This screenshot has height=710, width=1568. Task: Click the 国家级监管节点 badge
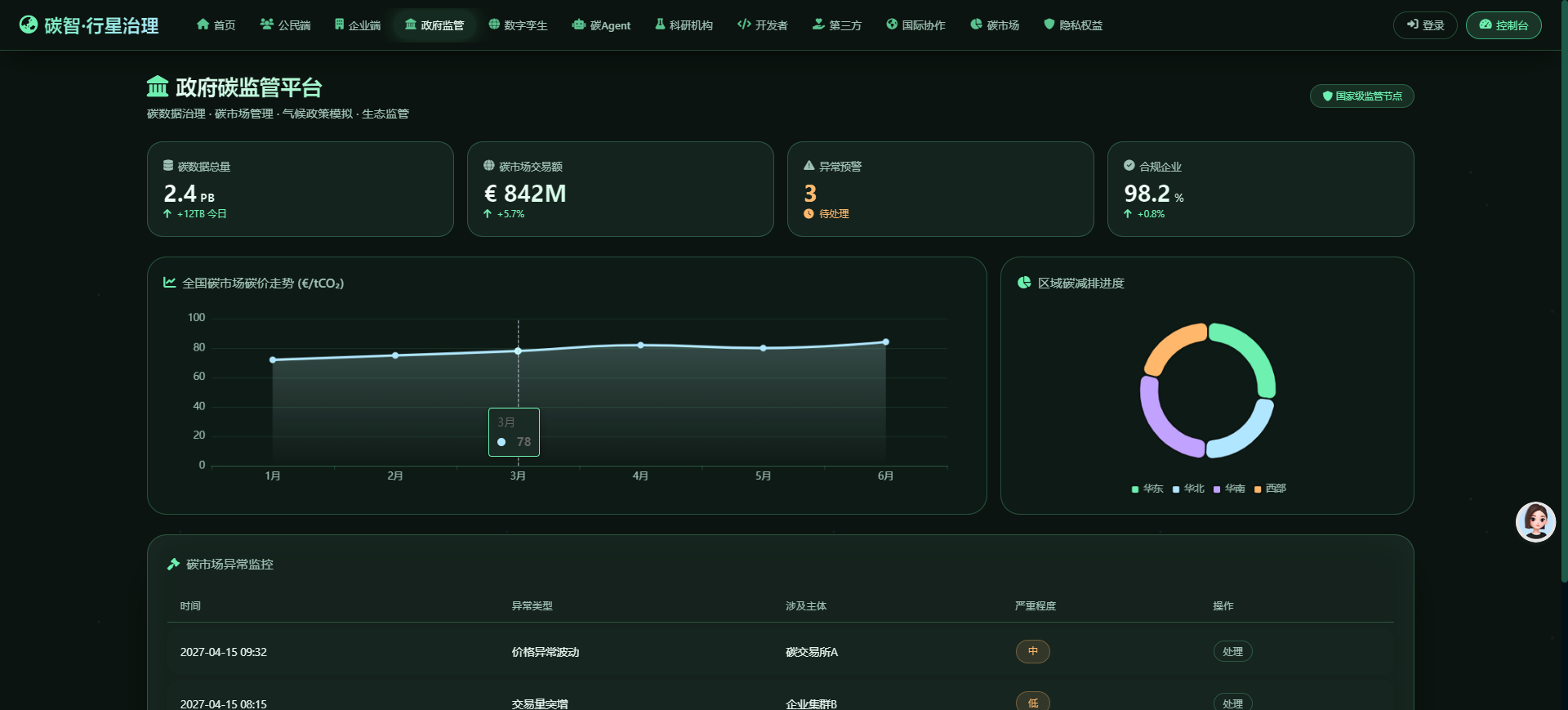1362,96
